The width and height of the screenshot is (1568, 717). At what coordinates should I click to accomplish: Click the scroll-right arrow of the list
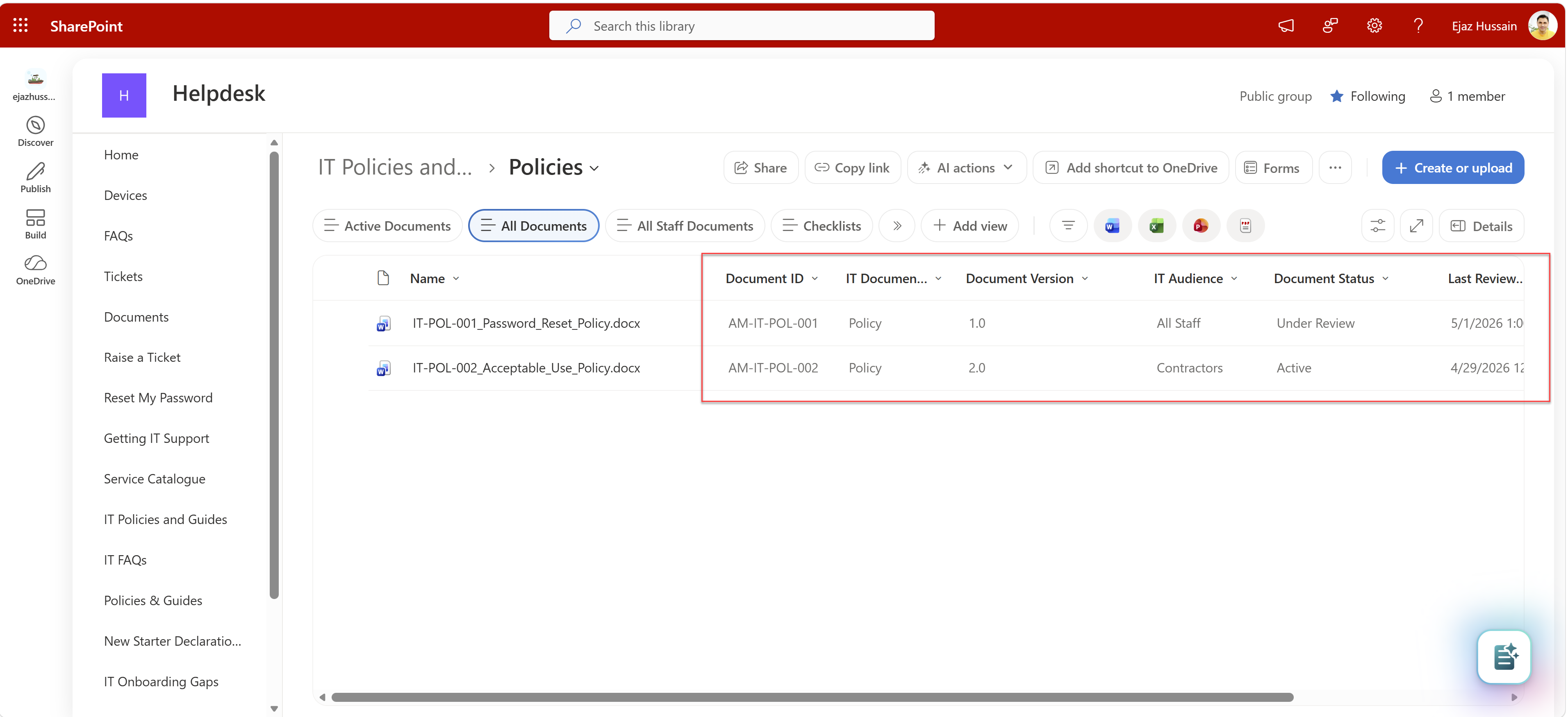[1514, 698]
